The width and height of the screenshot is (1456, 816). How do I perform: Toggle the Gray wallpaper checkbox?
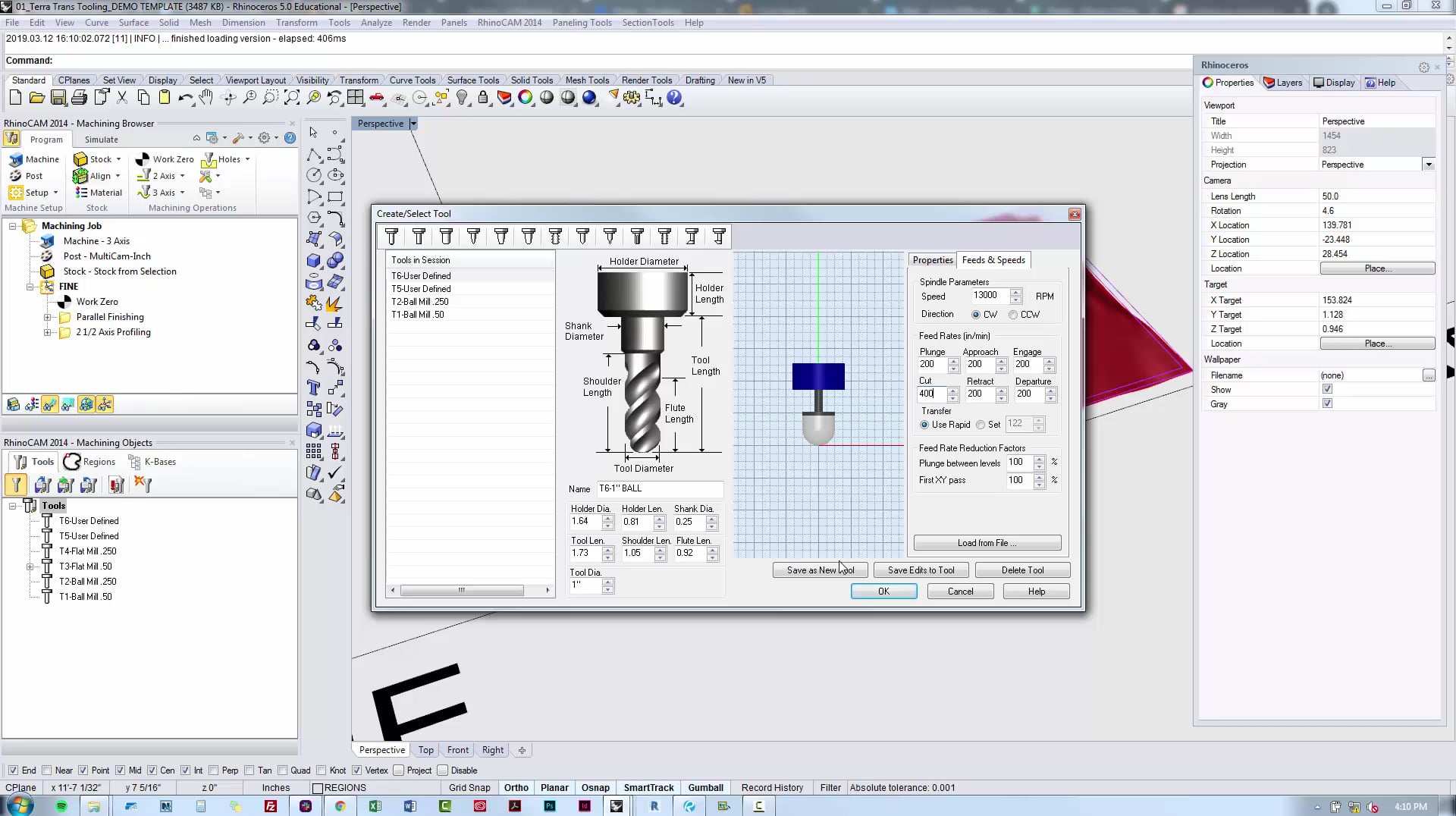point(1327,403)
